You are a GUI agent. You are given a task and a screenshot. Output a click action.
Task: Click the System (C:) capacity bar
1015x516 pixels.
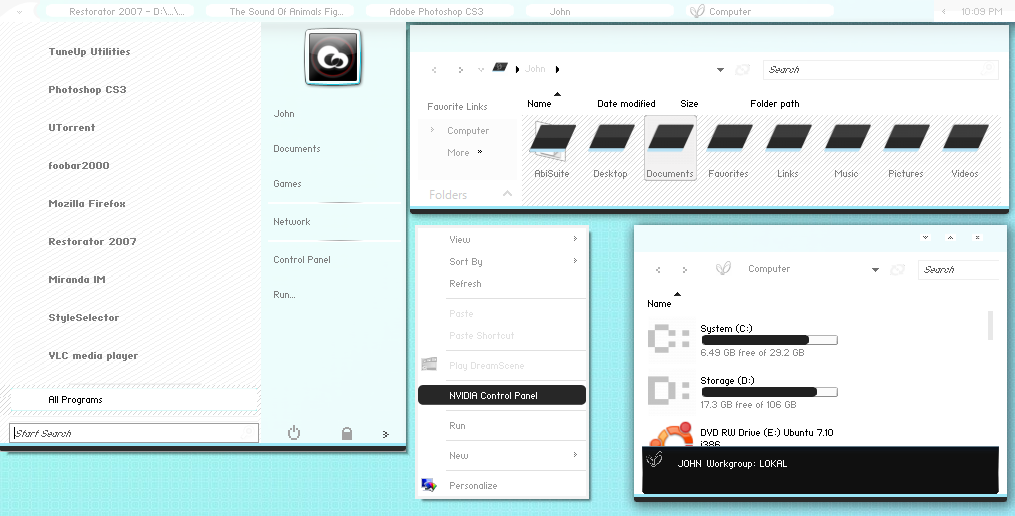click(770, 340)
